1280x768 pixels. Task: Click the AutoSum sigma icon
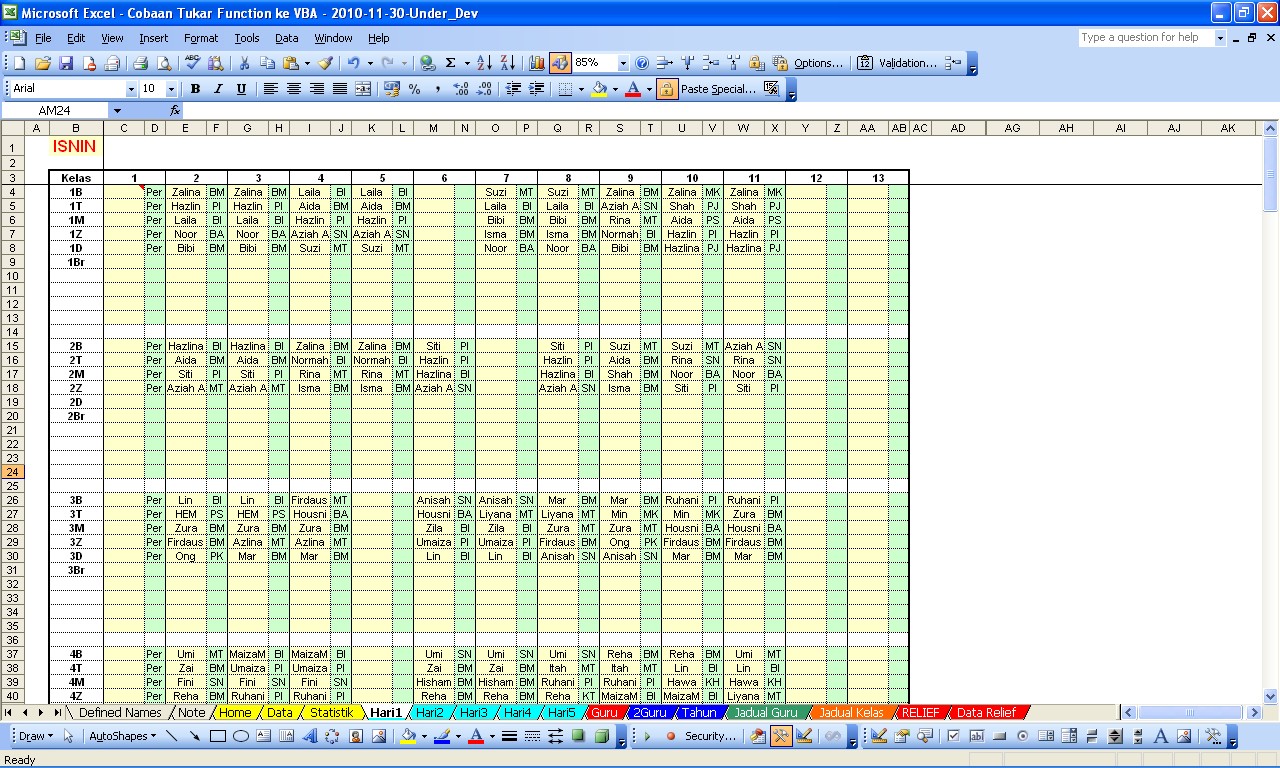(451, 63)
